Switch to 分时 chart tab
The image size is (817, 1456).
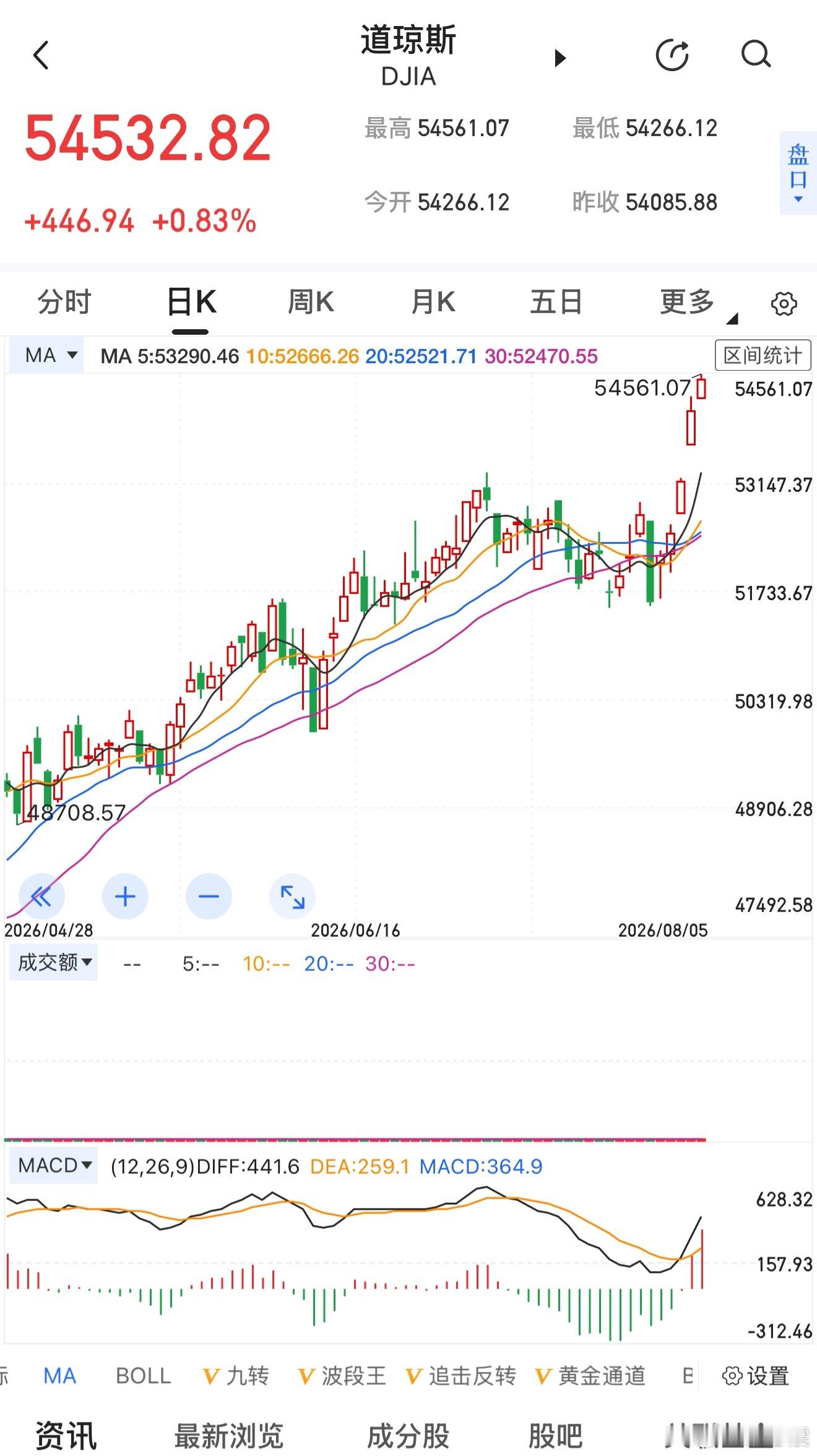click(x=64, y=302)
